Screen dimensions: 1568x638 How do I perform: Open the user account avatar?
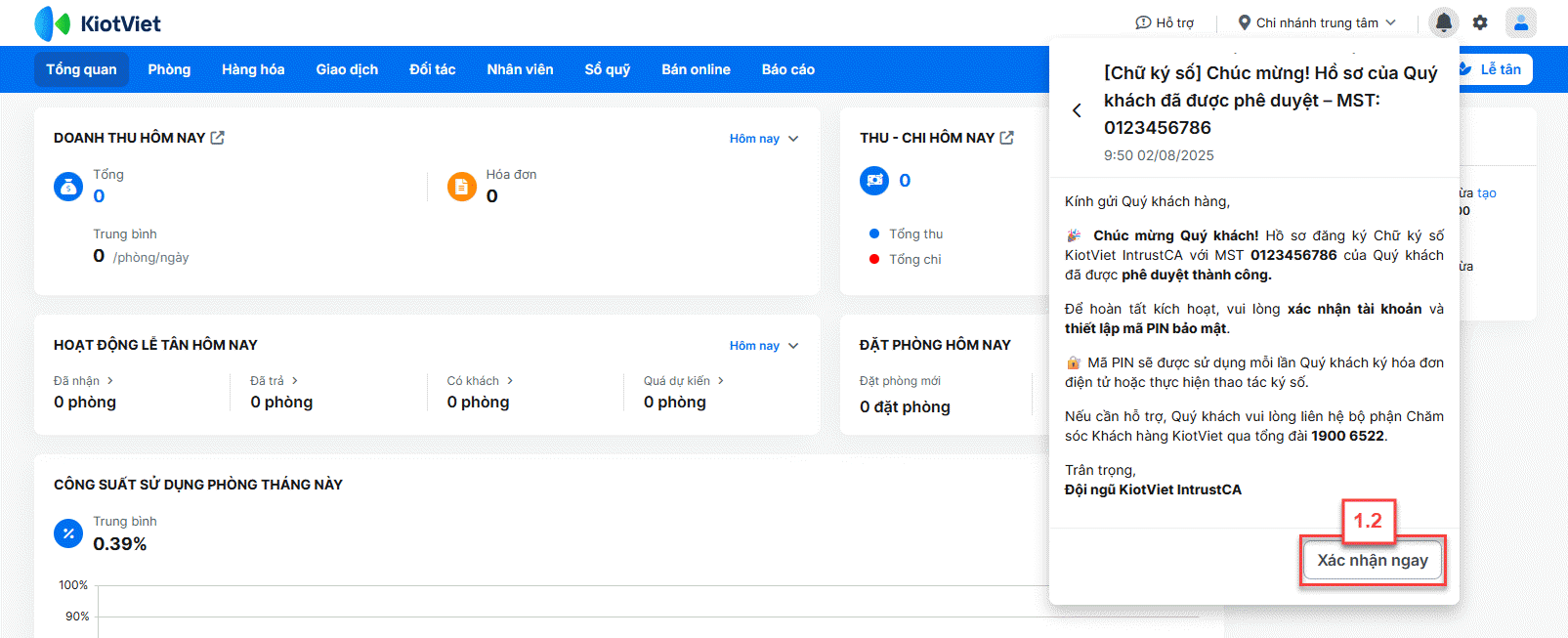(x=1521, y=22)
